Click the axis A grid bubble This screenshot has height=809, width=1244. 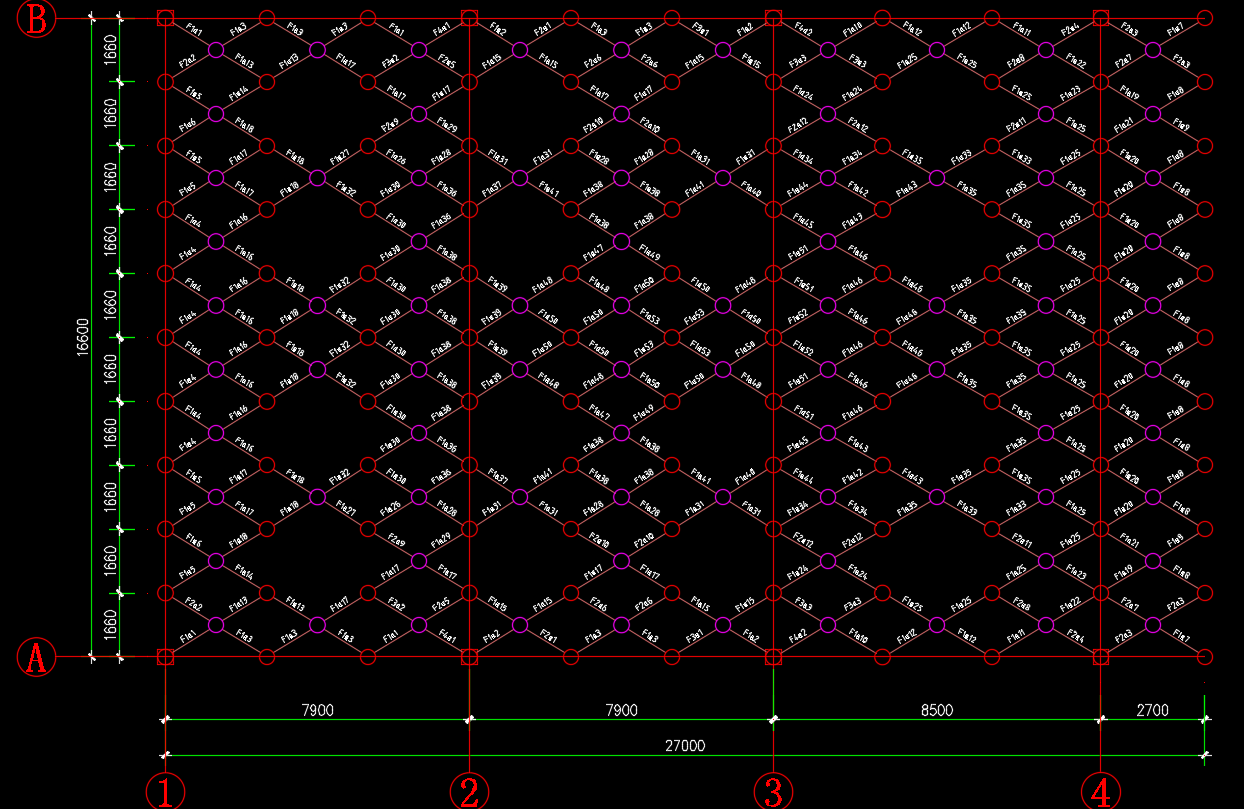pos(37,657)
